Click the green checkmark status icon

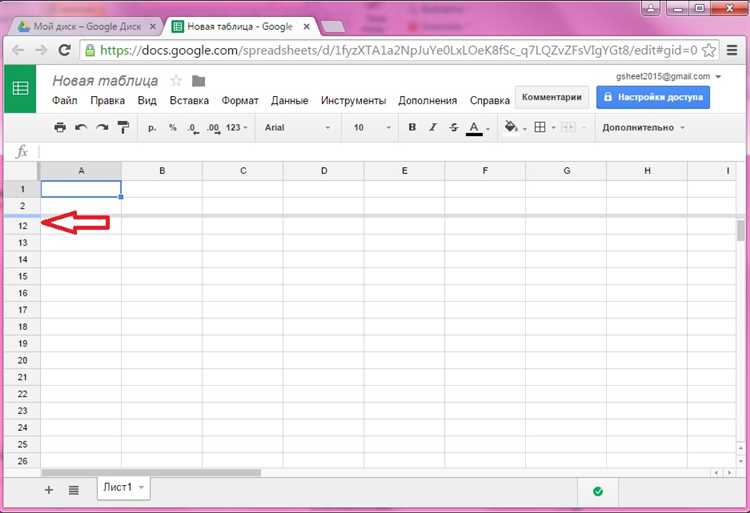pyautogui.click(x=598, y=491)
